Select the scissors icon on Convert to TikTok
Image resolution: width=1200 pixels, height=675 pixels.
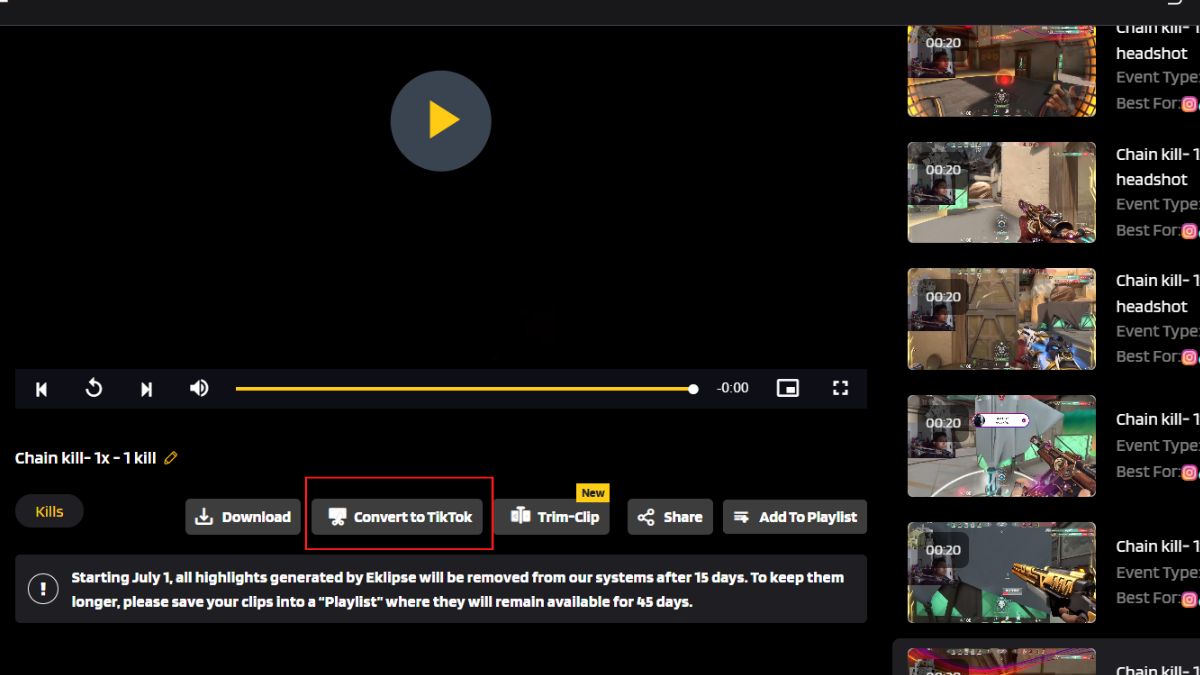[x=339, y=517]
